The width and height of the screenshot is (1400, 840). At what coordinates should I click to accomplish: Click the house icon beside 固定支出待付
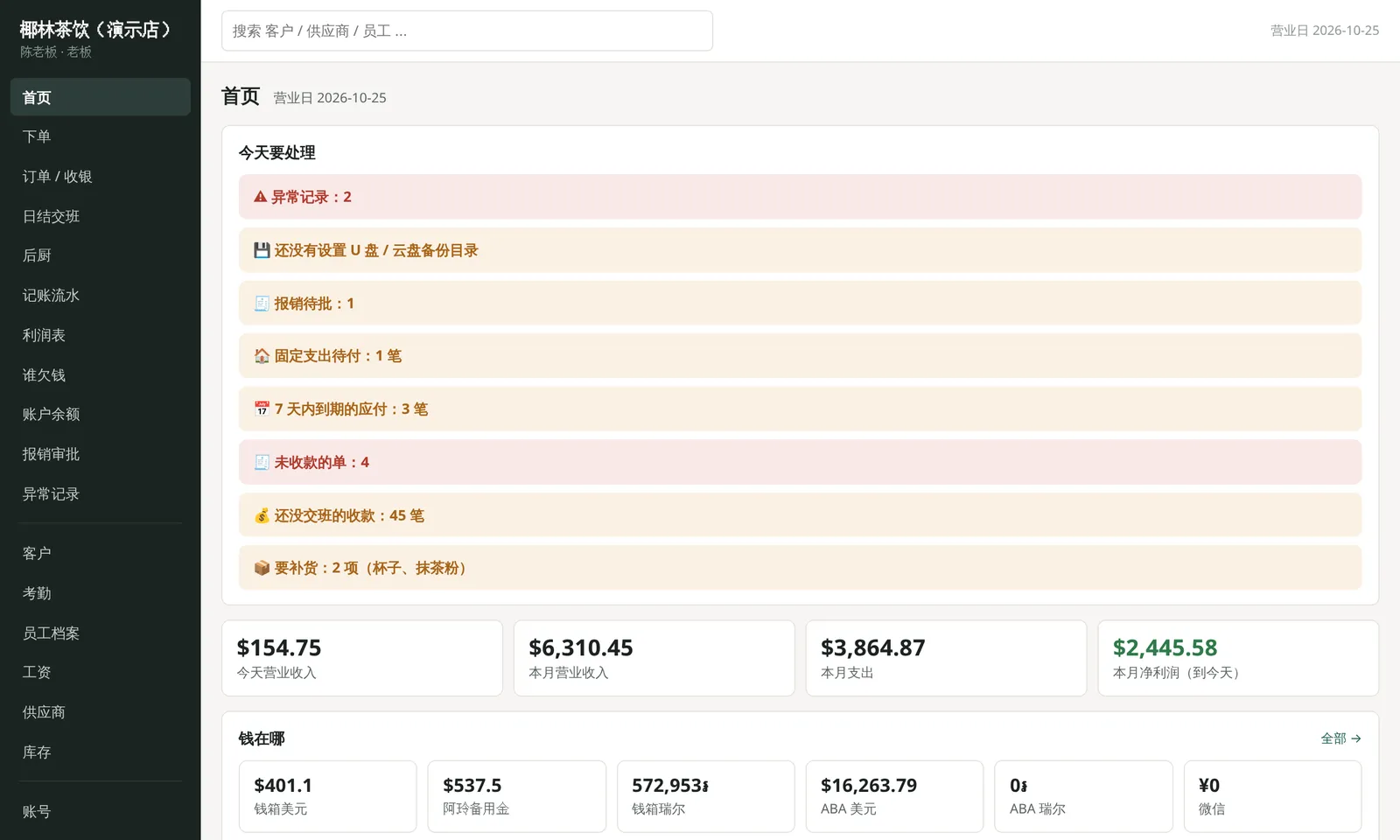click(262, 356)
